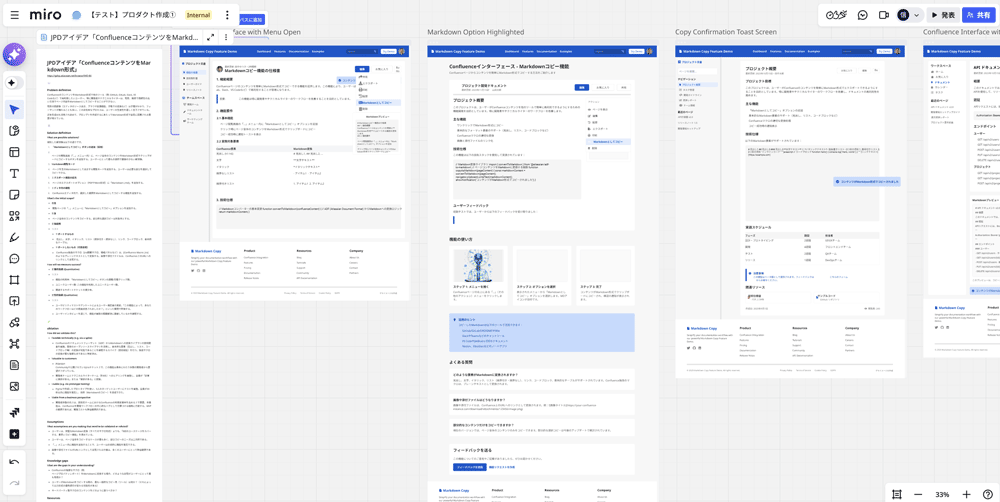This screenshot has height=502, width=1000.
Task: Choose the Sticky note tool
Action: 14,195
